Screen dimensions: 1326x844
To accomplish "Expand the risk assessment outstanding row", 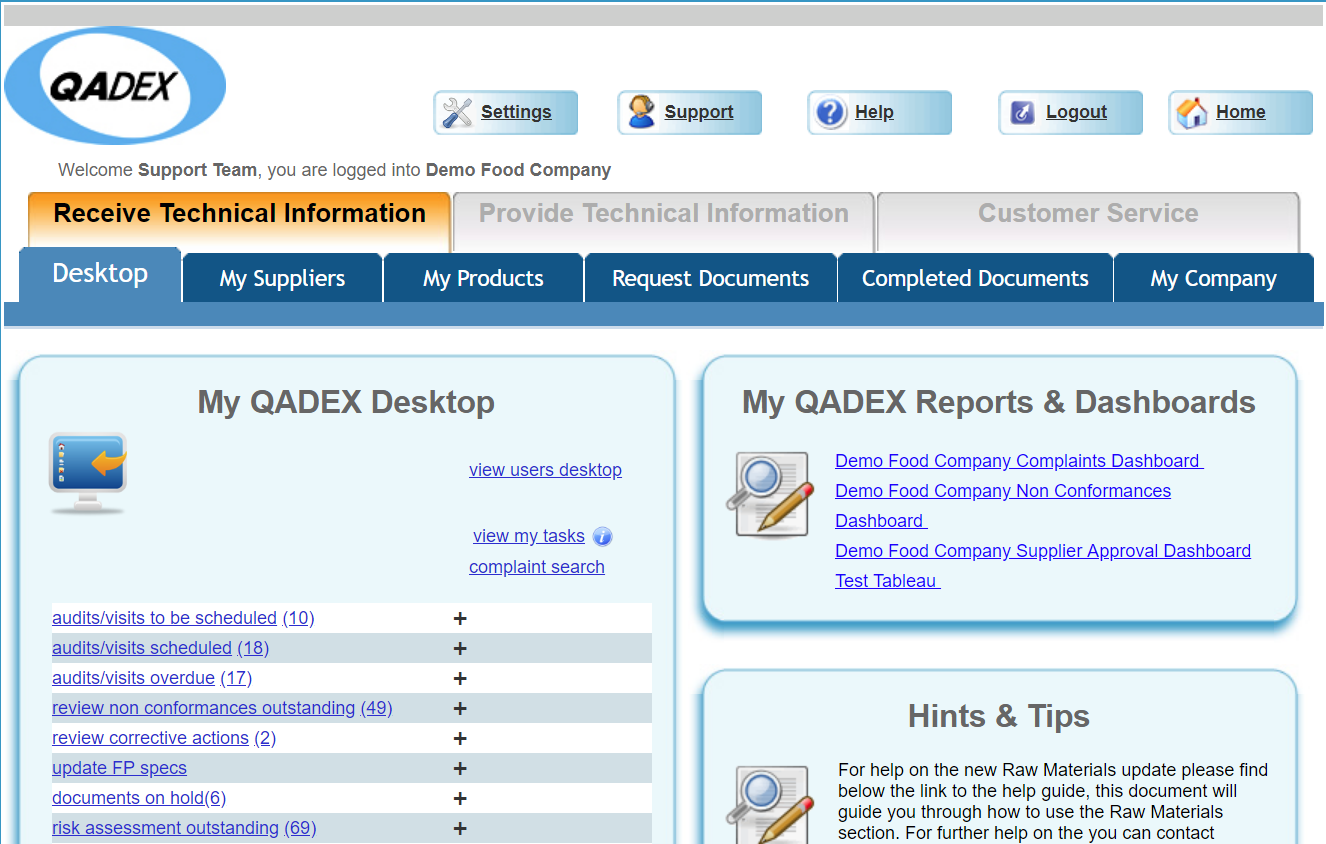I will click(x=460, y=828).
